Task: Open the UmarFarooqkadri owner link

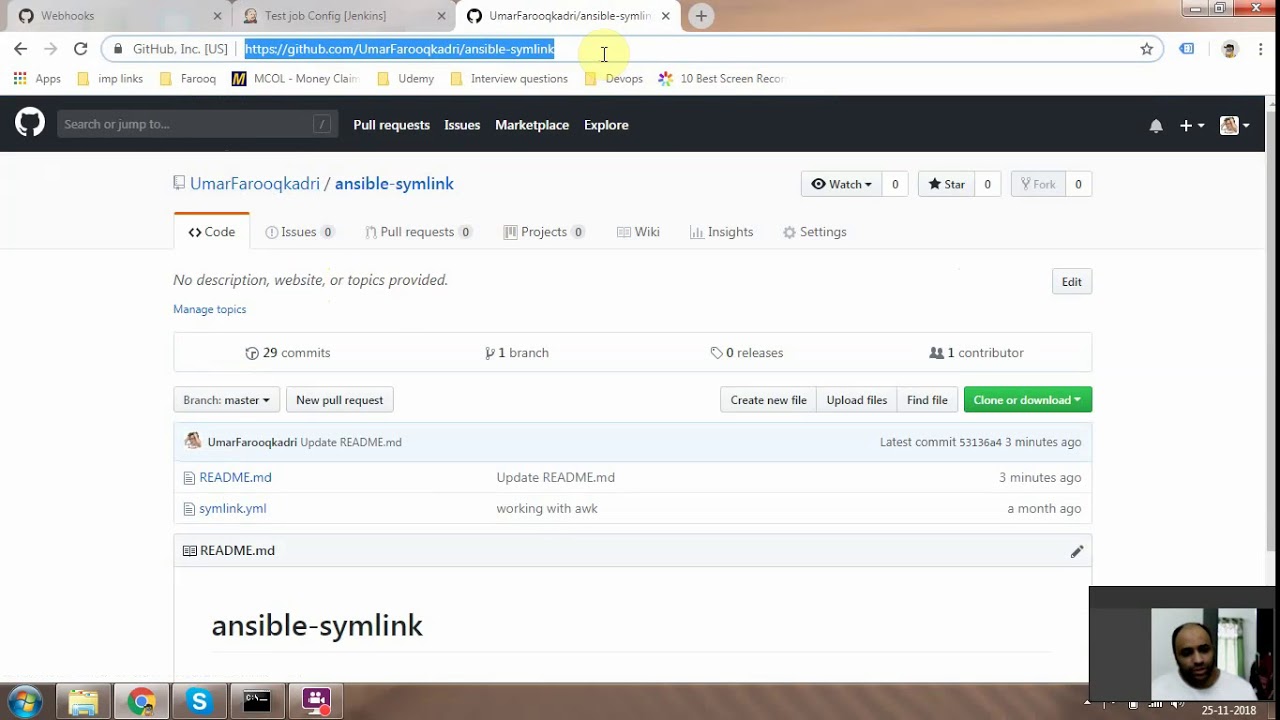Action: click(x=255, y=184)
